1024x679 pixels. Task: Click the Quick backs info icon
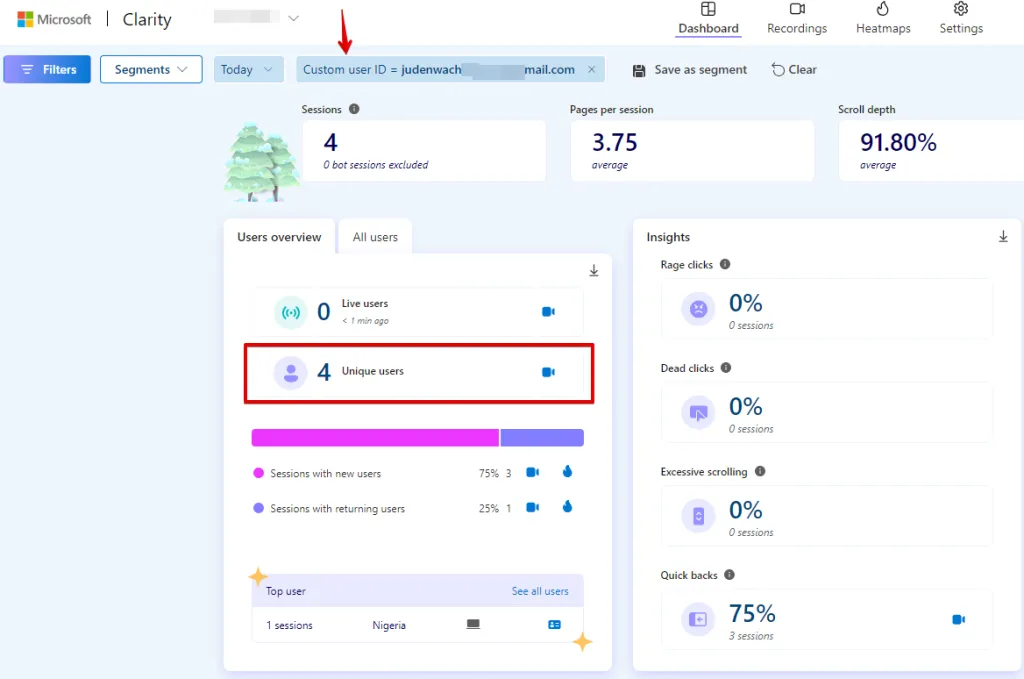[x=729, y=575]
